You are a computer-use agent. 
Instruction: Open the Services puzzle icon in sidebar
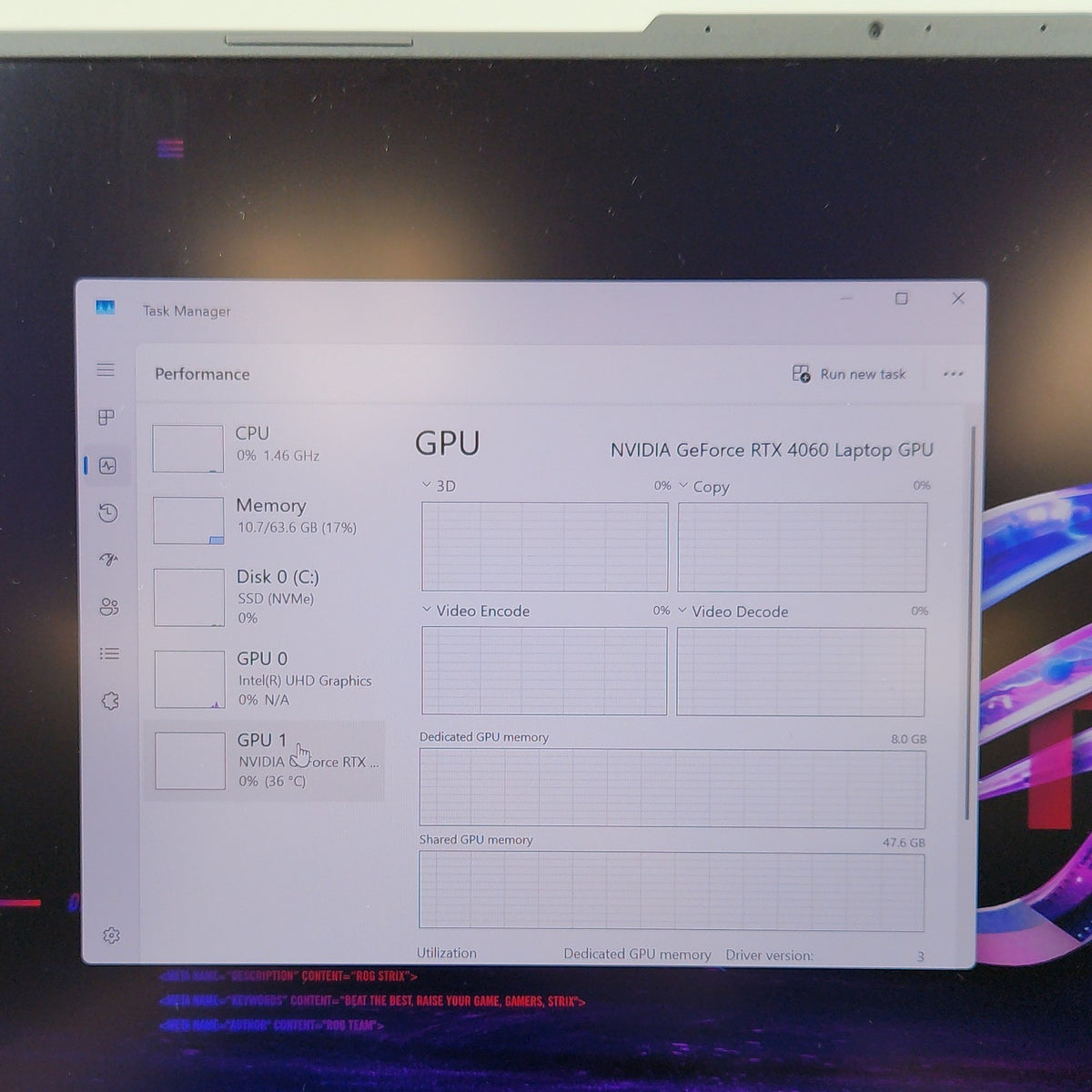coord(110,701)
